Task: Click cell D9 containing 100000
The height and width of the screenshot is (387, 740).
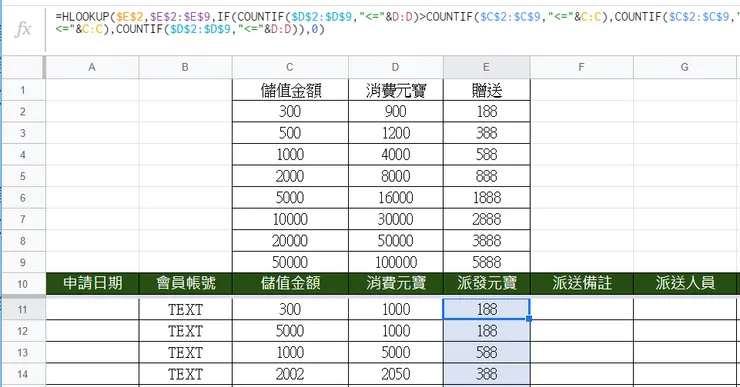Action: click(x=395, y=262)
